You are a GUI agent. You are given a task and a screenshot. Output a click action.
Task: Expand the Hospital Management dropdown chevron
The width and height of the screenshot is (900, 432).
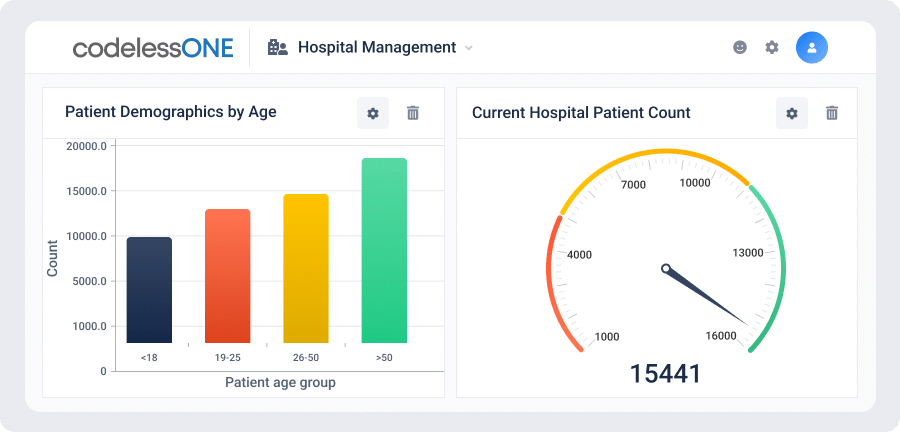click(468, 48)
